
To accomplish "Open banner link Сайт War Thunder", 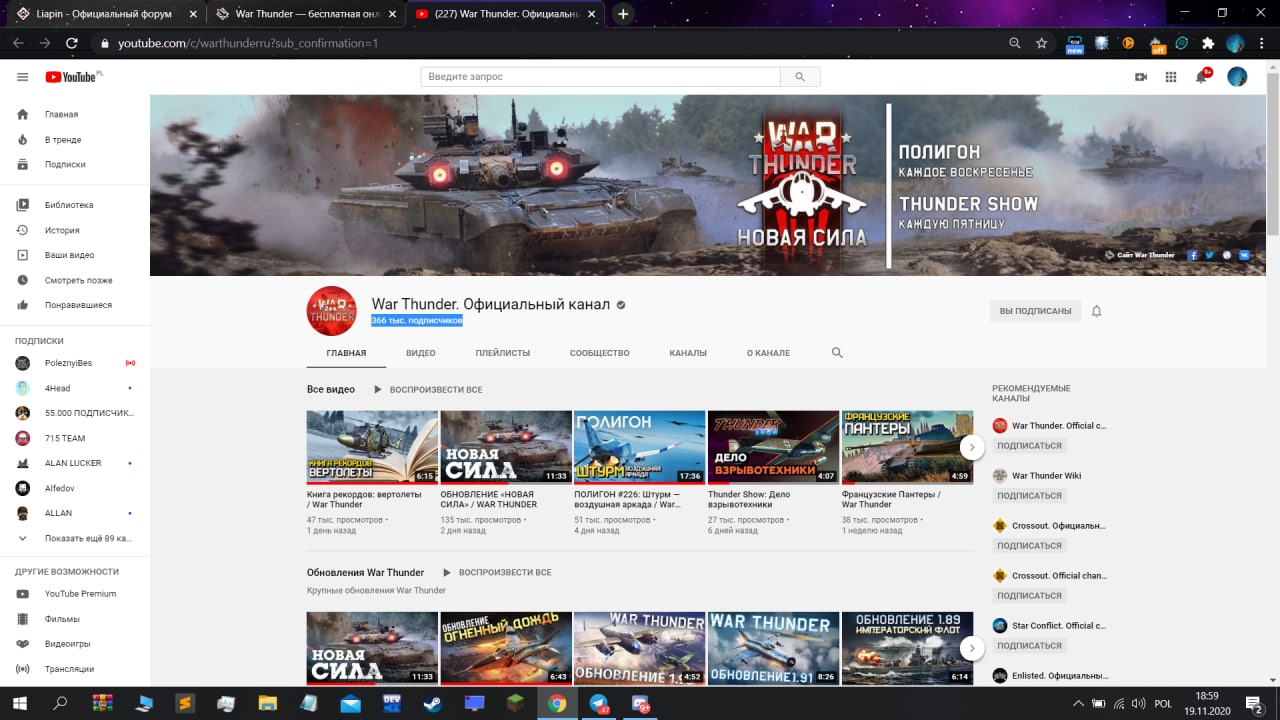I will (x=1140, y=255).
